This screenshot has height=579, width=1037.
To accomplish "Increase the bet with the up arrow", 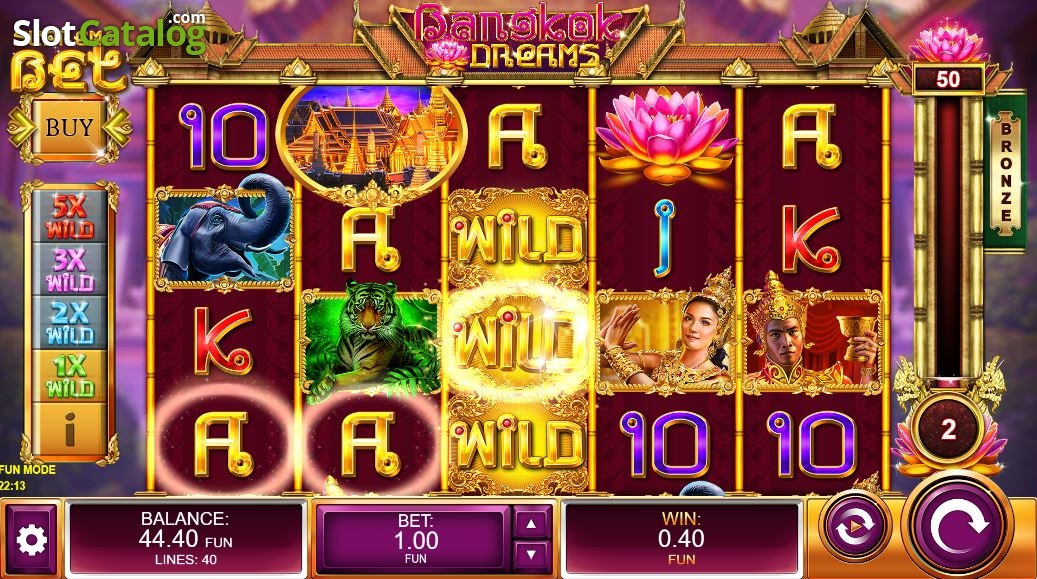I will pos(531,523).
